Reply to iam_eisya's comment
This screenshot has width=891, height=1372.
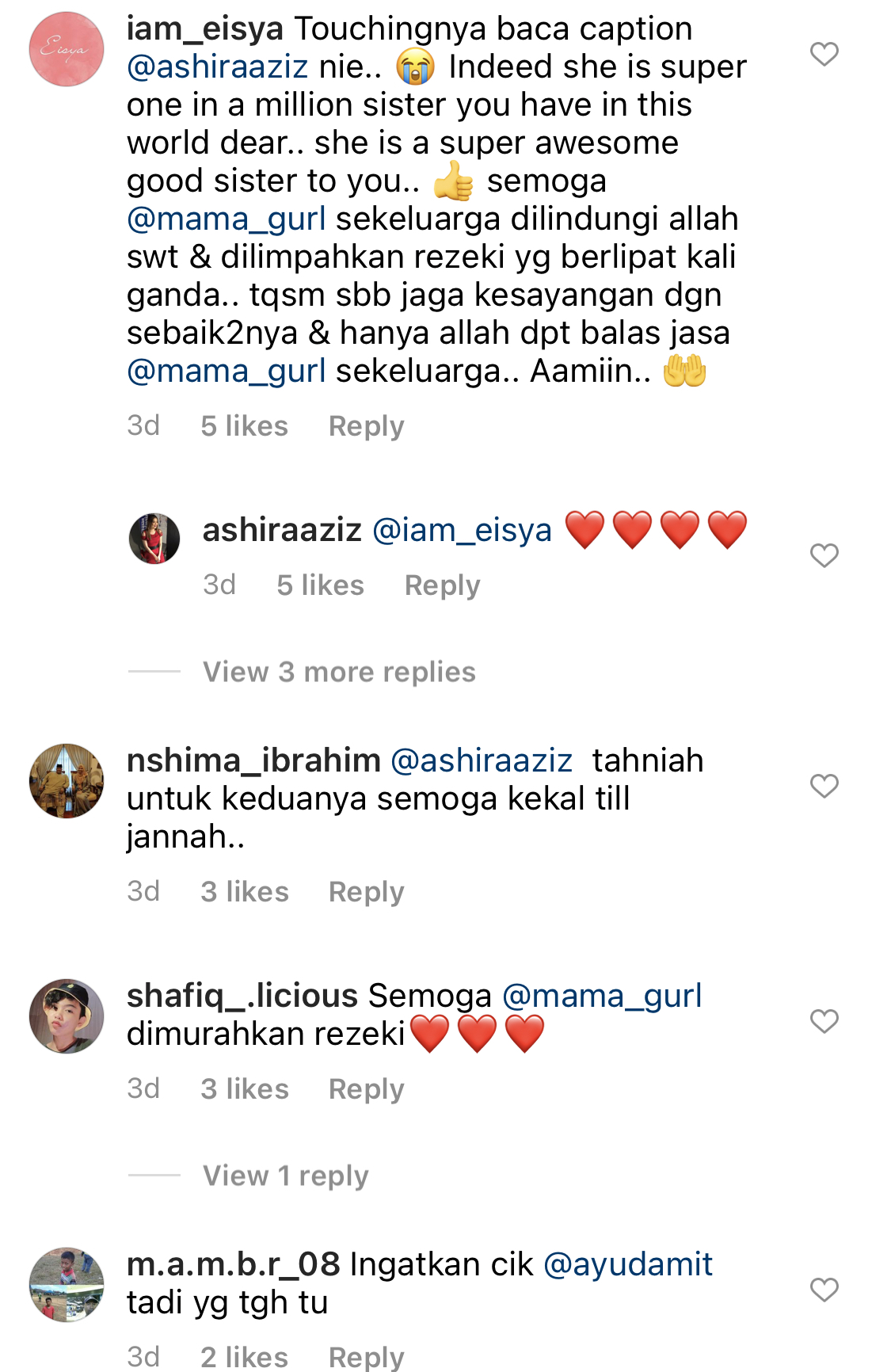pos(367,426)
